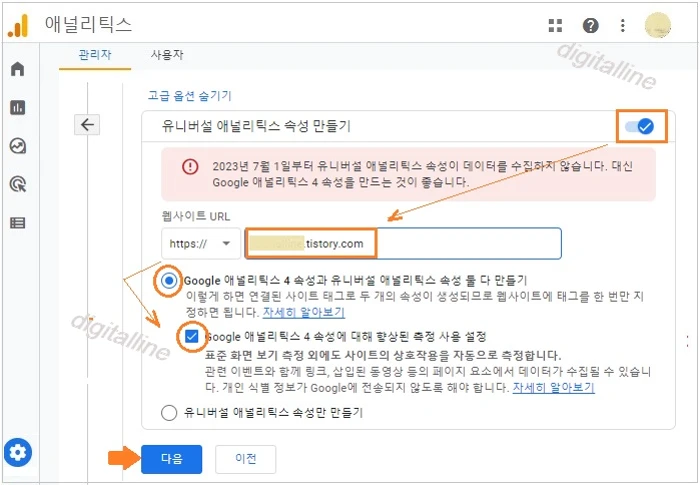
Task: Open Reports bar chart icon in sidebar
Action: click(18, 108)
